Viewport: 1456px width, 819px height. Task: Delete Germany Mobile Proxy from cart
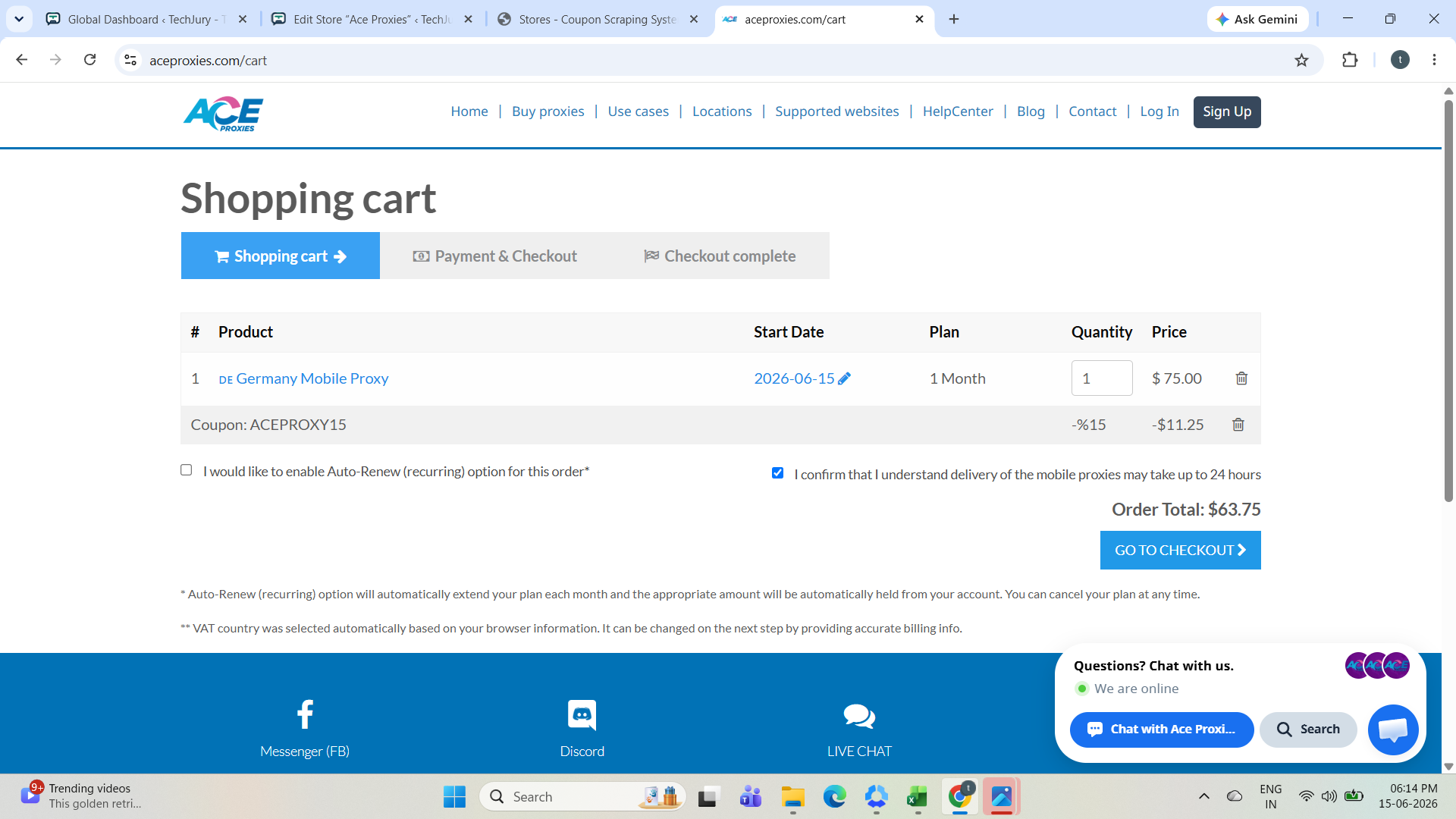click(1241, 378)
